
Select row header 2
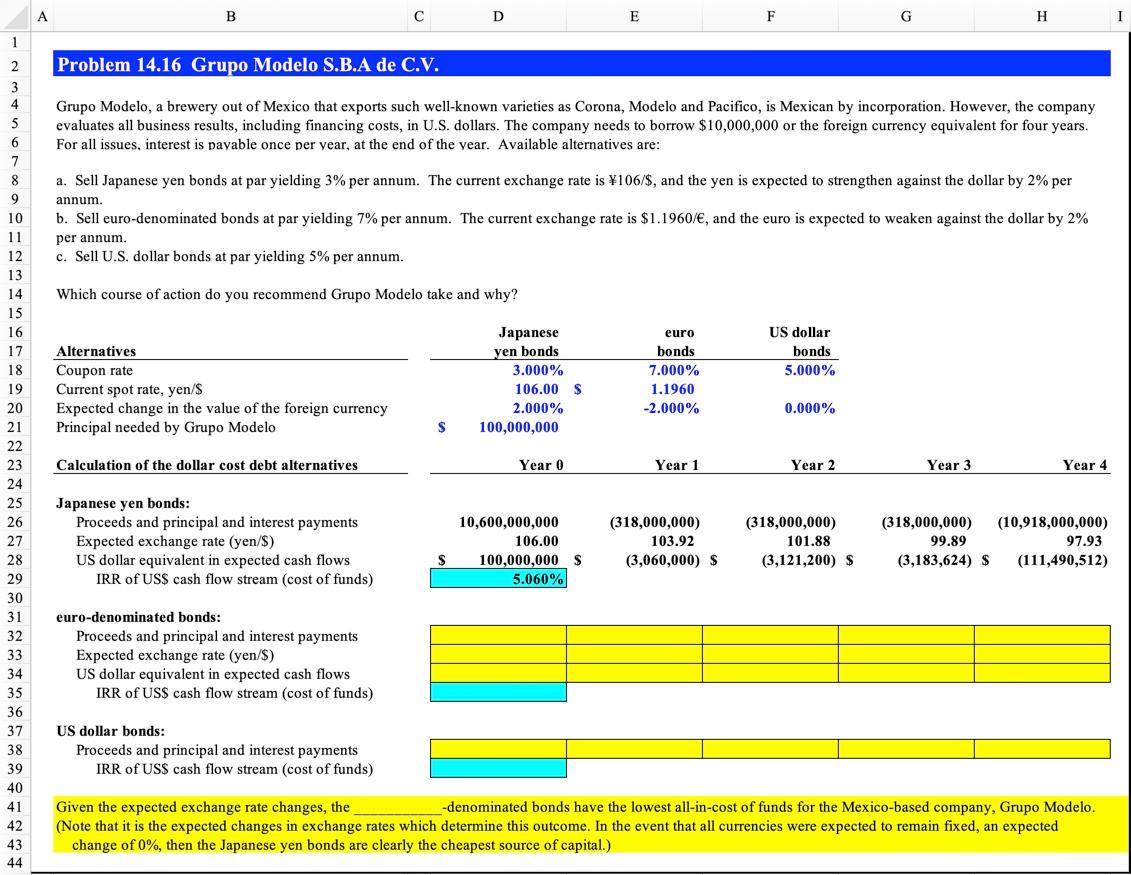tap(16, 62)
